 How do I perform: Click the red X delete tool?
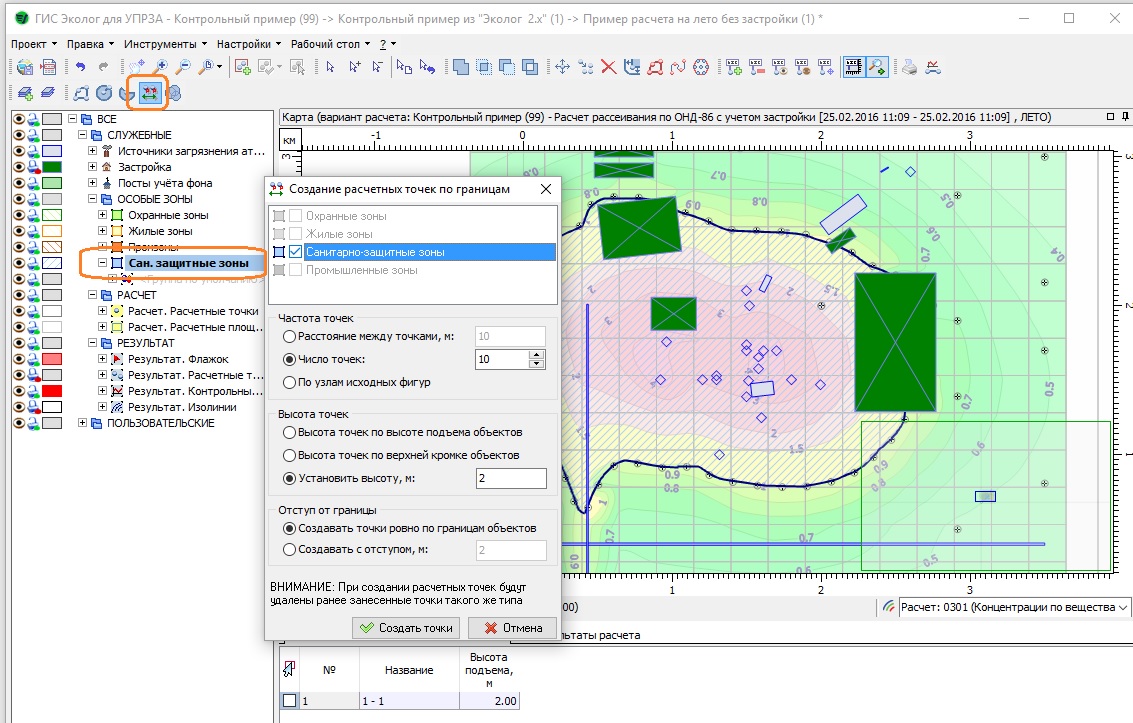pos(608,67)
